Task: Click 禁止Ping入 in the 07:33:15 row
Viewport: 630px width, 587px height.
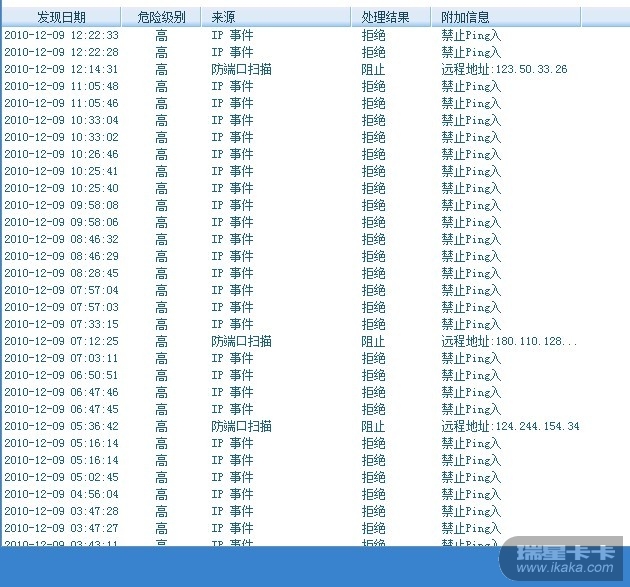Action: coord(471,324)
